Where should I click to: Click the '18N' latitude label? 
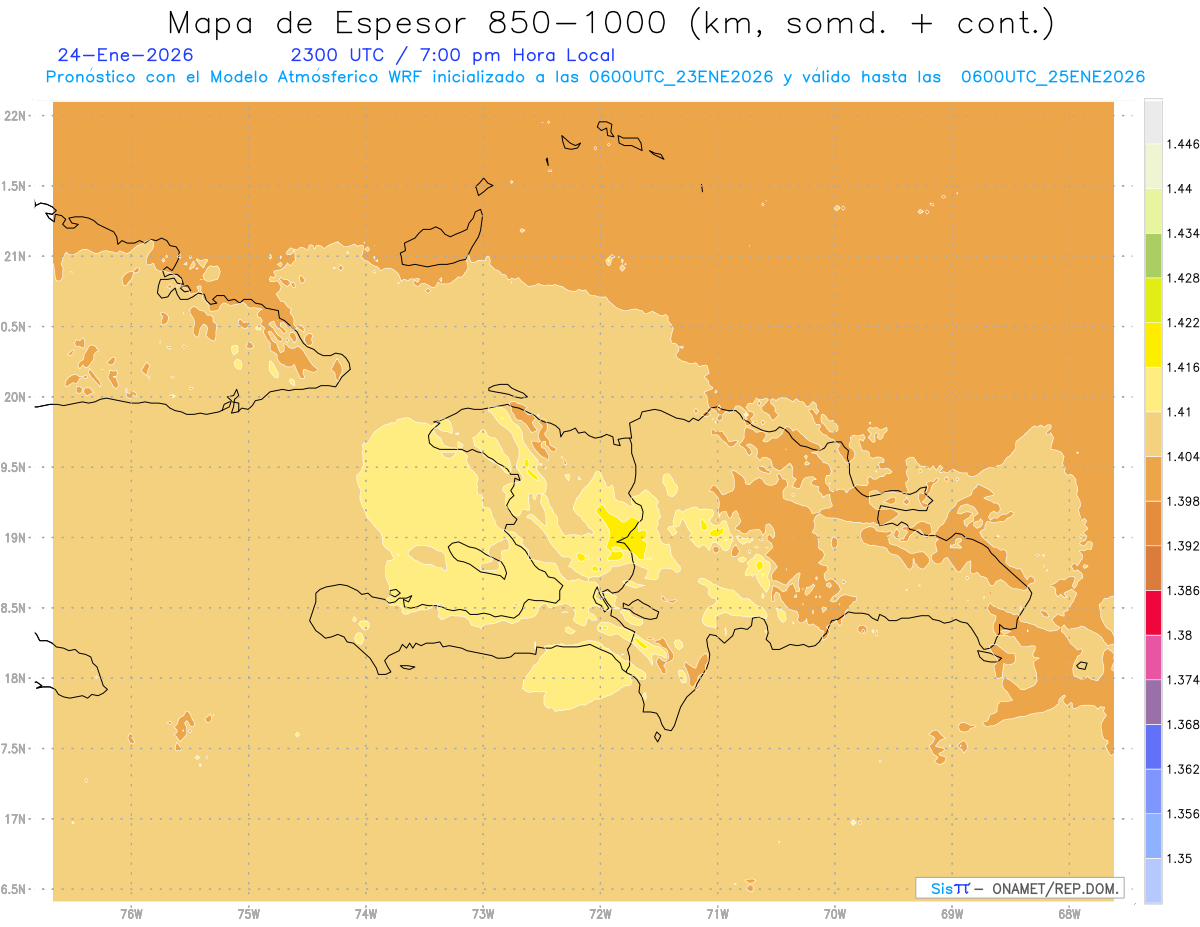click(x=15, y=678)
